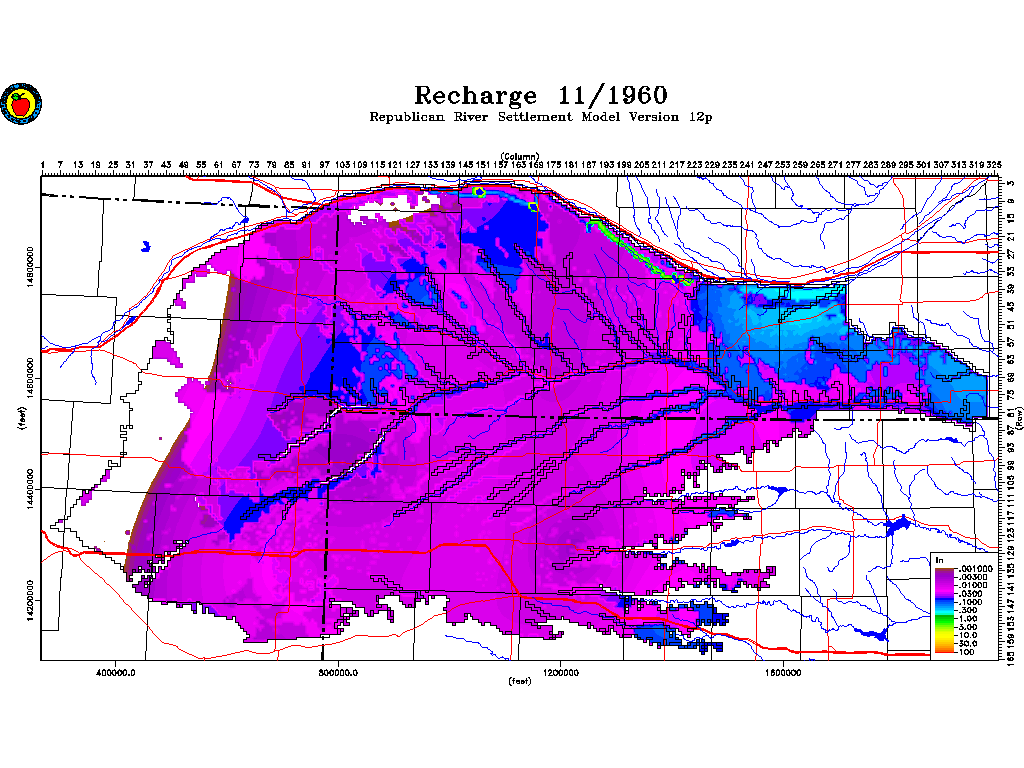1024x768 pixels.
Task: Click the '10.0' legend value
Action: [x=967, y=635]
